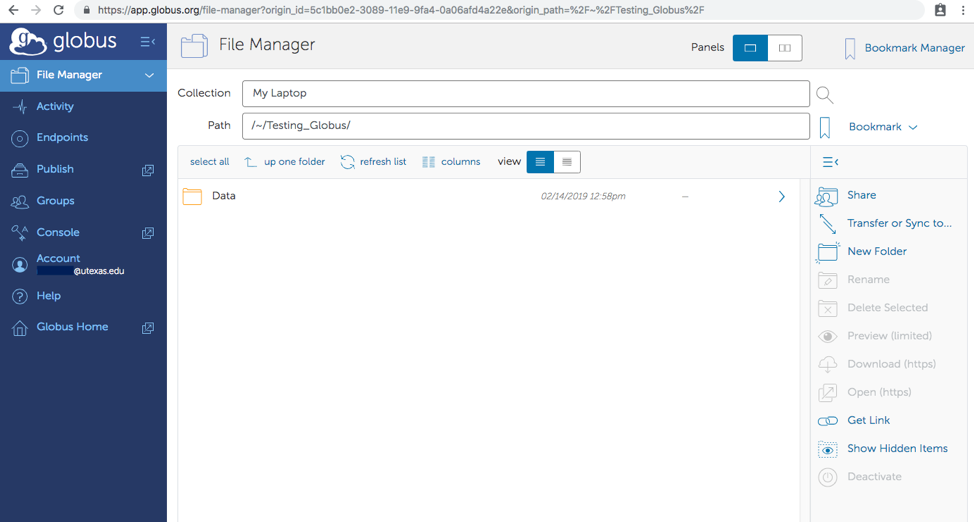Image resolution: width=974 pixels, height=522 pixels.
Task: Click the browser address bar URL
Action: (x=401, y=10)
